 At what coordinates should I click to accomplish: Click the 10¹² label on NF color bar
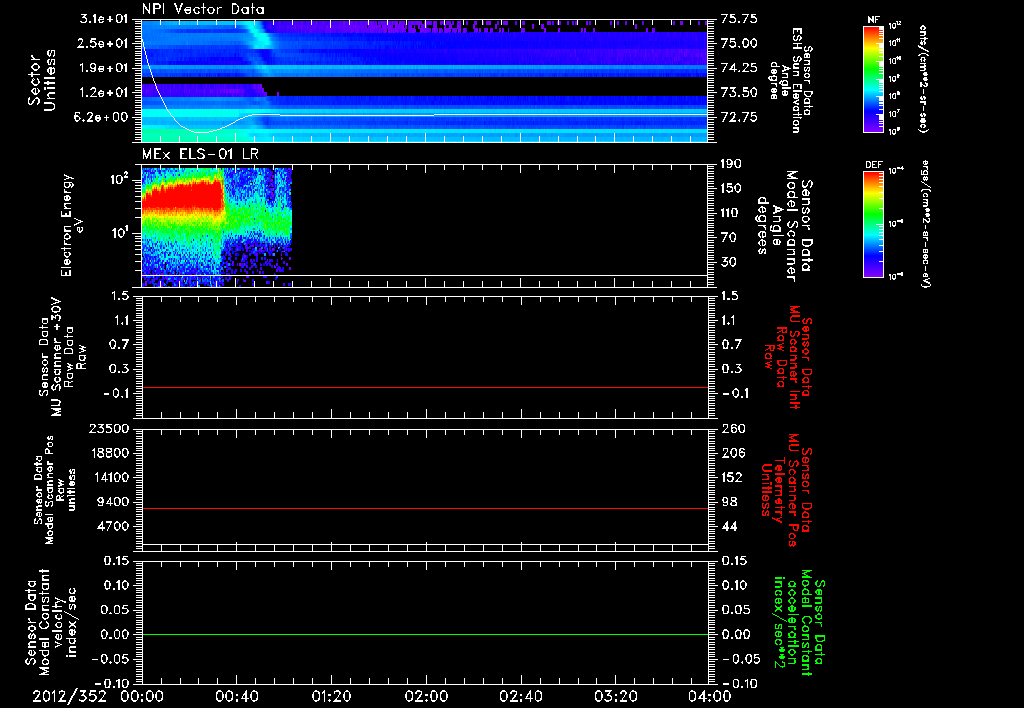click(895, 25)
